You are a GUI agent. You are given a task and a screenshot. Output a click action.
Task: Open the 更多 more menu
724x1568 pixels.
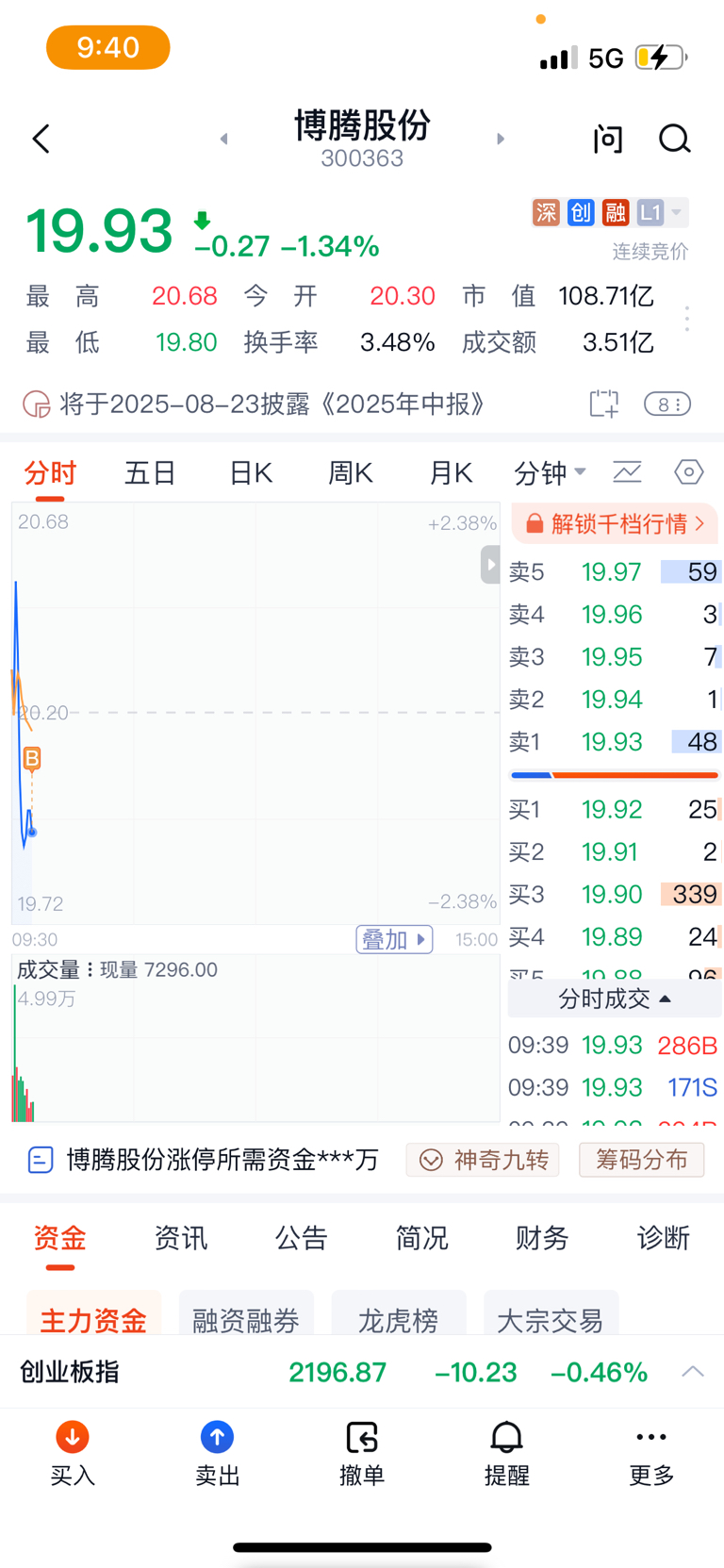coord(651,1454)
